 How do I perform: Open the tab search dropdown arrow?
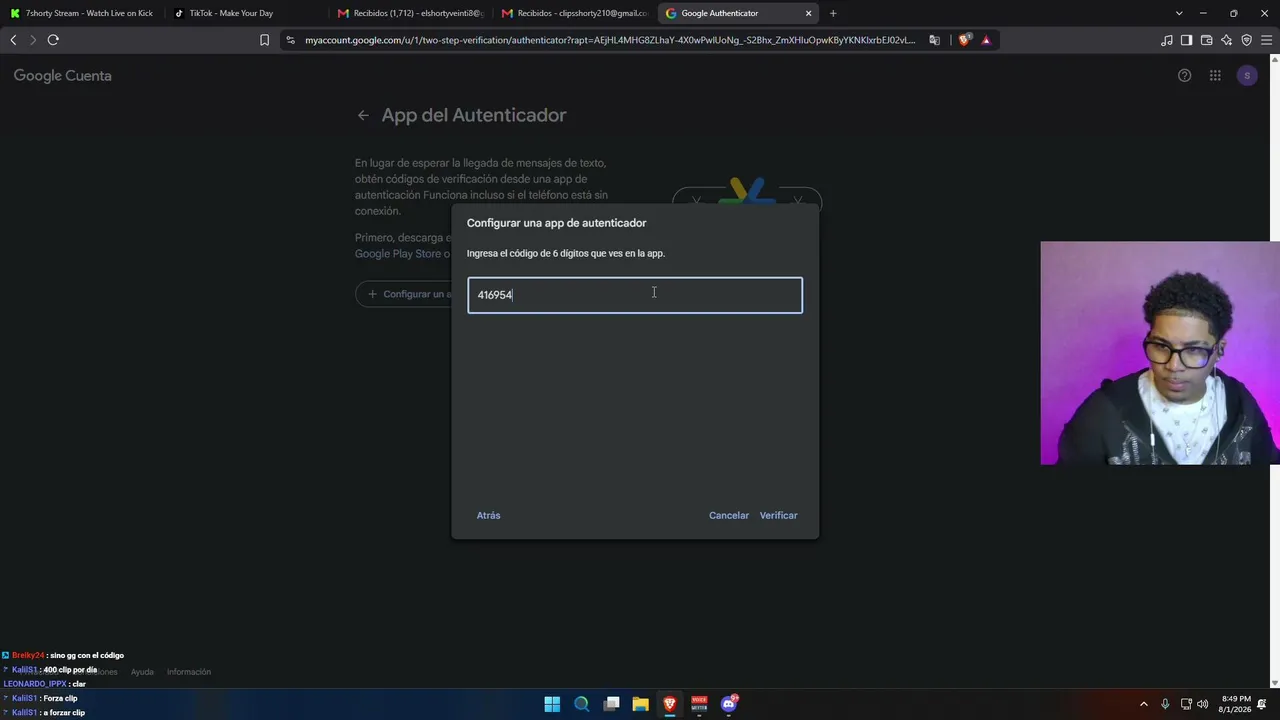[x=1179, y=13]
